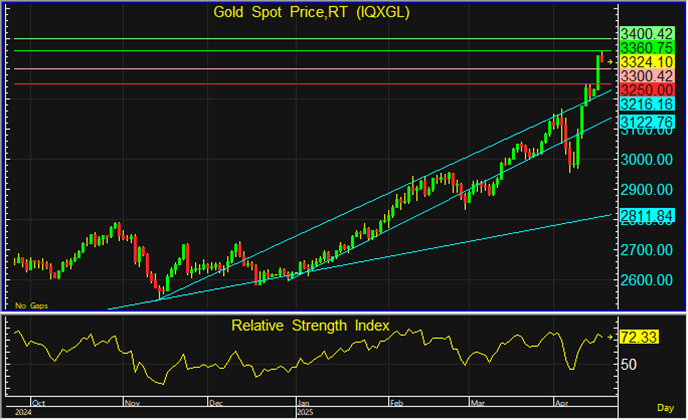
Task: Click the Relative Strength Index title
Action: (312, 325)
